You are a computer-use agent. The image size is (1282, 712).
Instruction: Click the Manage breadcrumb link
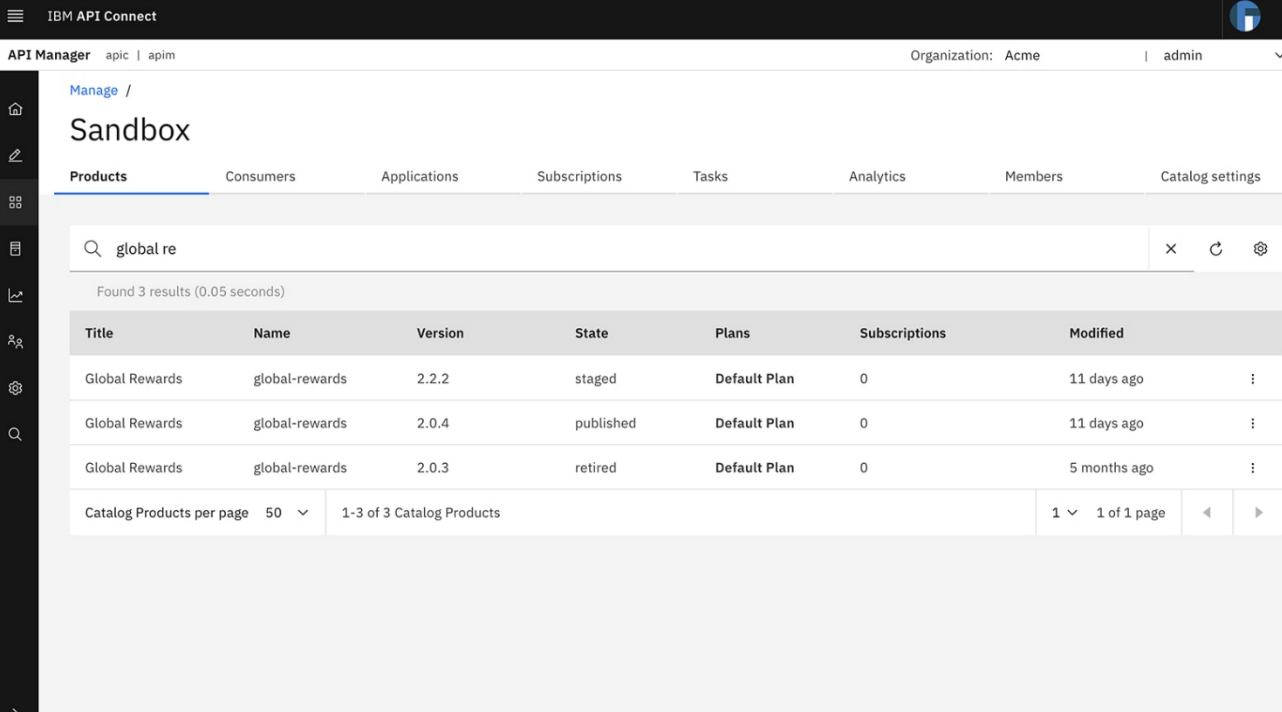tap(94, 90)
